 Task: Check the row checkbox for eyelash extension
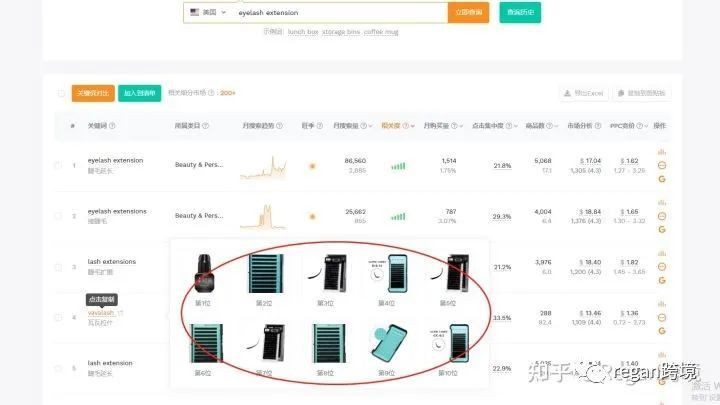(x=58, y=165)
